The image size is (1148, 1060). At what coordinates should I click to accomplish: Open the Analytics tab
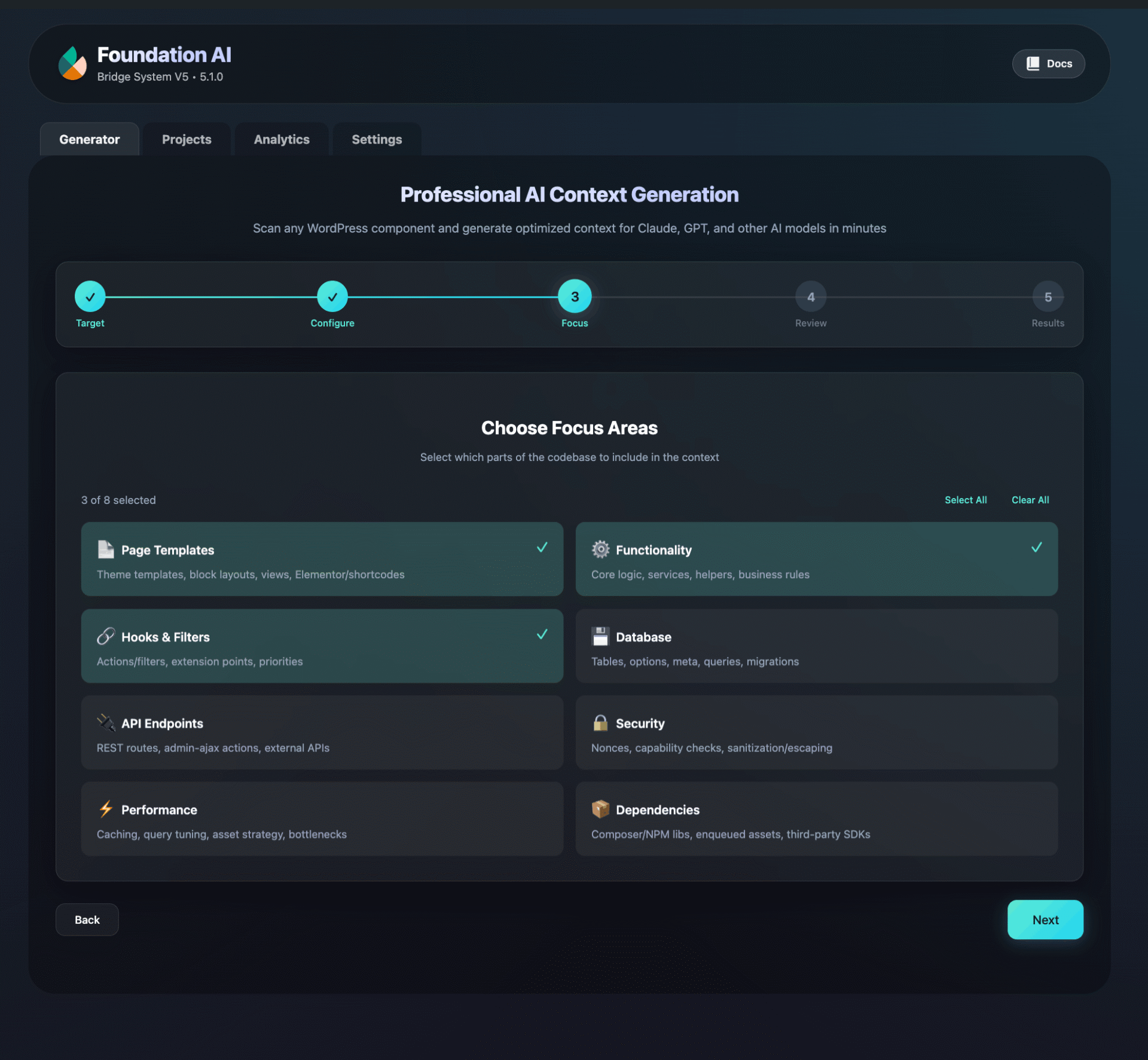(282, 139)
